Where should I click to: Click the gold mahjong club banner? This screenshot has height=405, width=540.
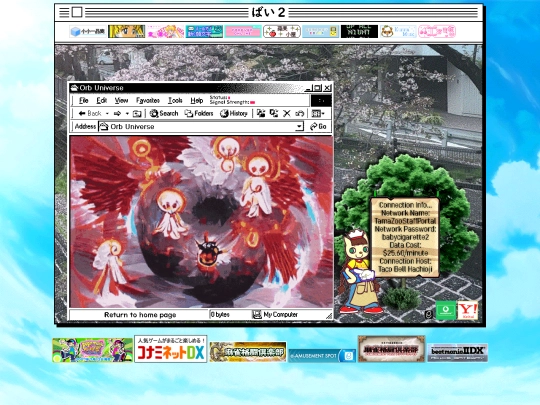pos(248,352)
